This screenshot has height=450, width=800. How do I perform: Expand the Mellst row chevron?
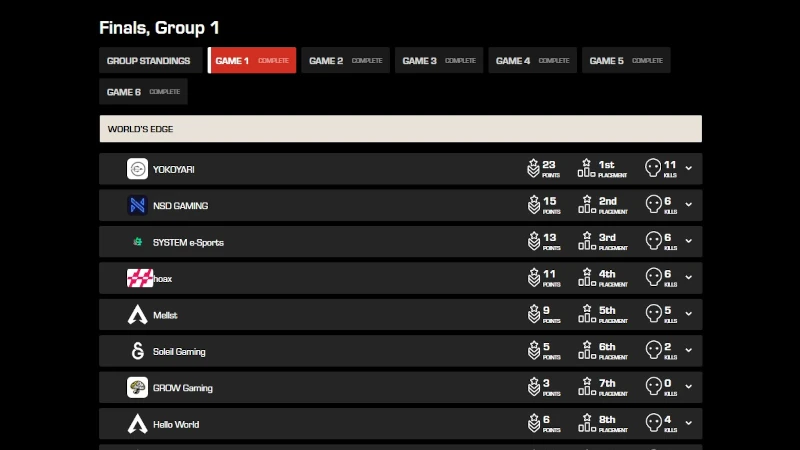coord(689,314)
